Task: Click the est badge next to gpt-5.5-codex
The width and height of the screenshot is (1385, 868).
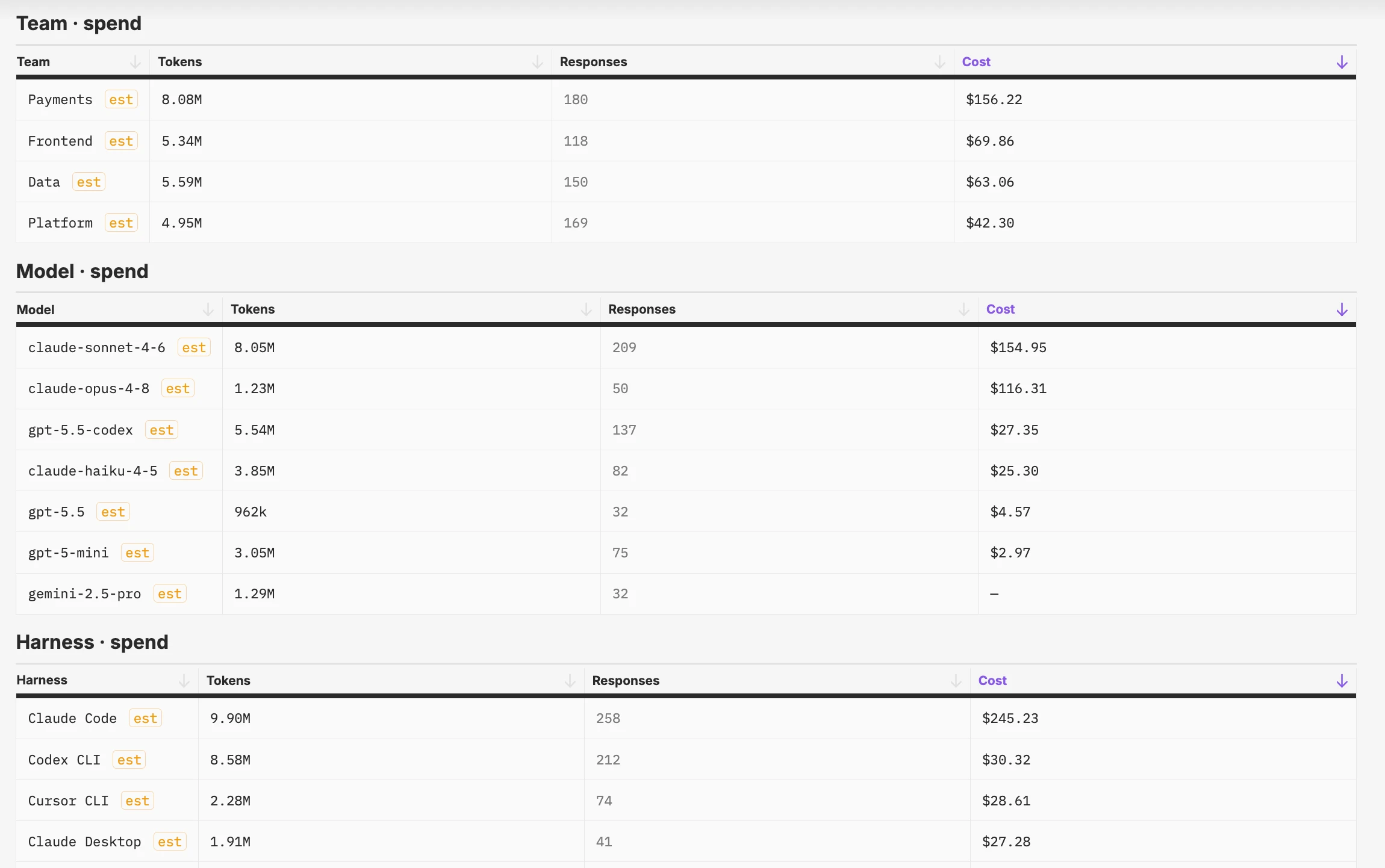Action: (x=161, y=430)
